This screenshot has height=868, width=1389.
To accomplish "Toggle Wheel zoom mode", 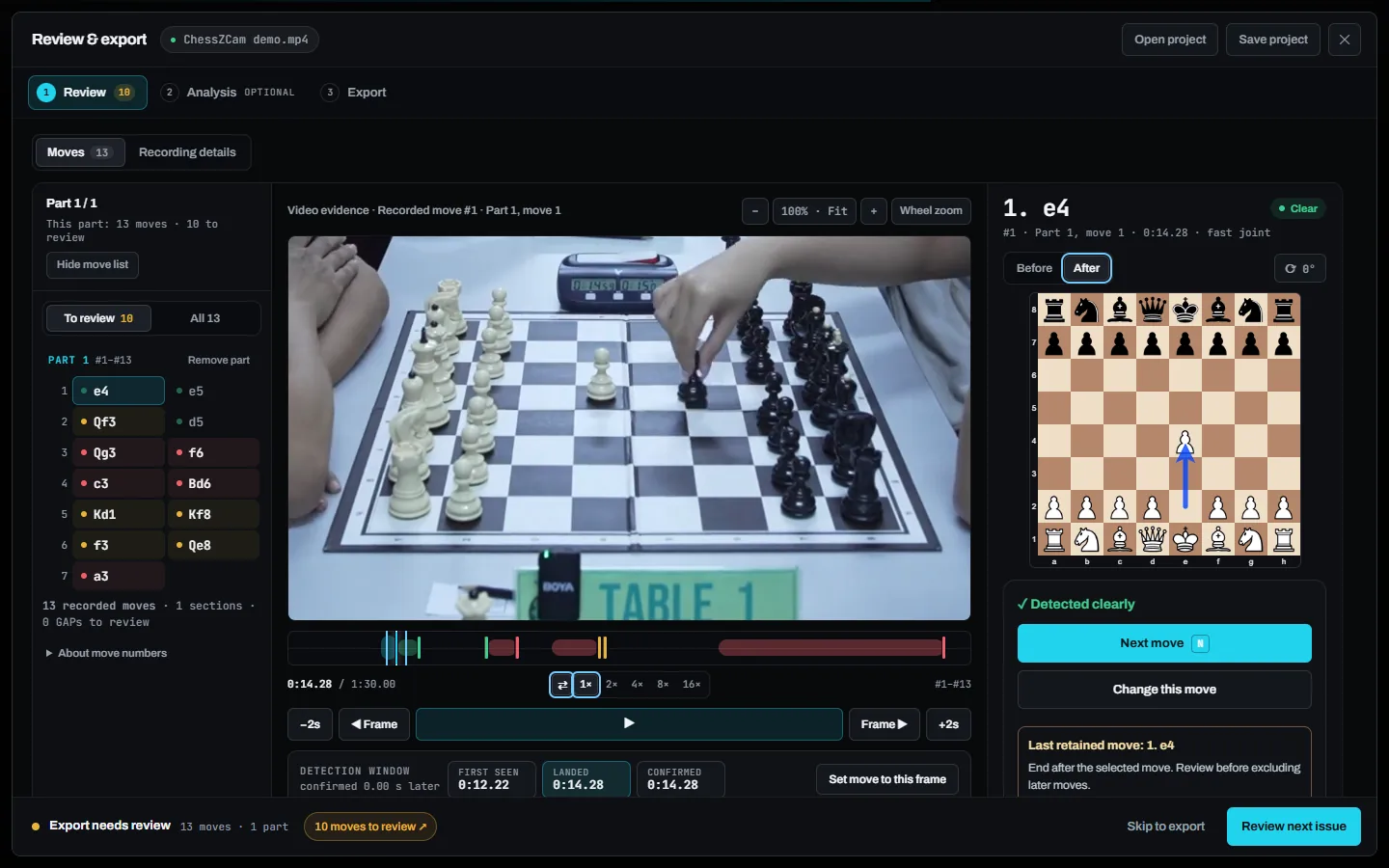I will (931, 211).
